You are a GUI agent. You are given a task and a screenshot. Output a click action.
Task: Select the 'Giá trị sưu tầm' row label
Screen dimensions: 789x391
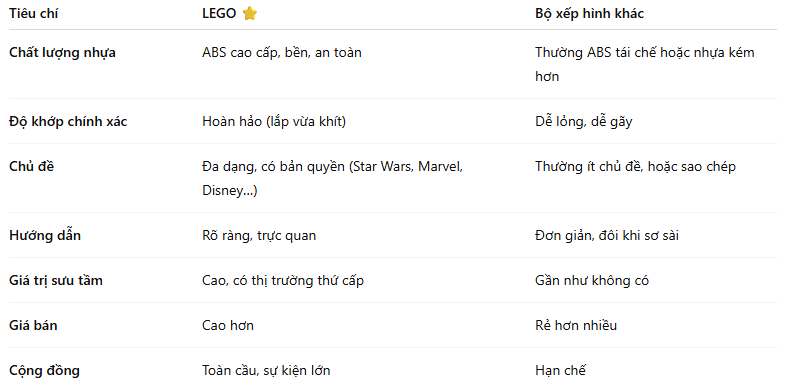click(56, 280)
